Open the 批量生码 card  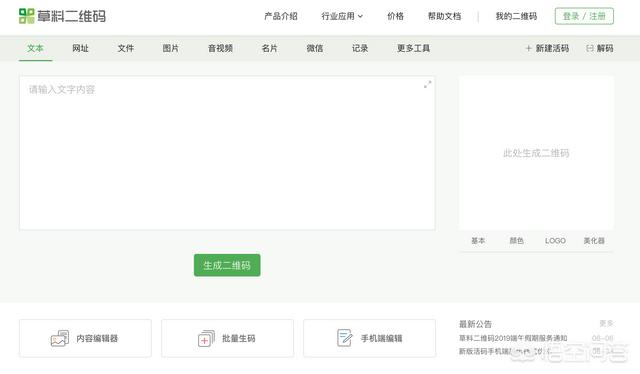tap(227, 338)
